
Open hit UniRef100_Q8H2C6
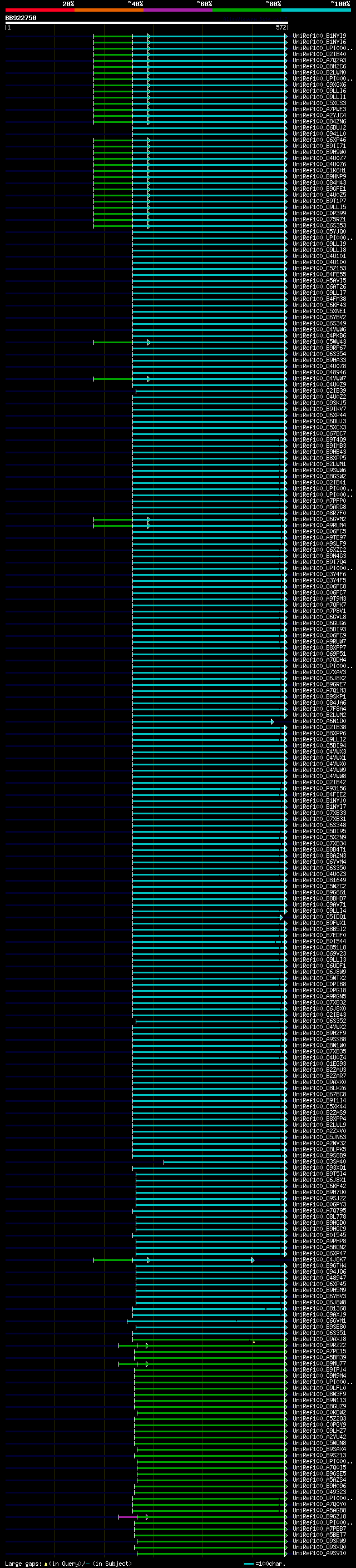click(x=319, y=66)
